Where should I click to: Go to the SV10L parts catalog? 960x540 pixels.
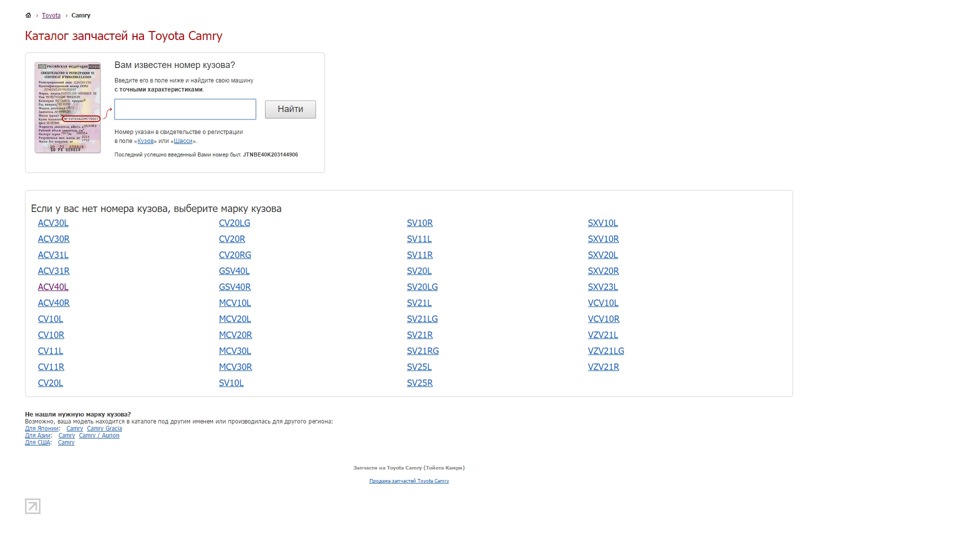231,383
